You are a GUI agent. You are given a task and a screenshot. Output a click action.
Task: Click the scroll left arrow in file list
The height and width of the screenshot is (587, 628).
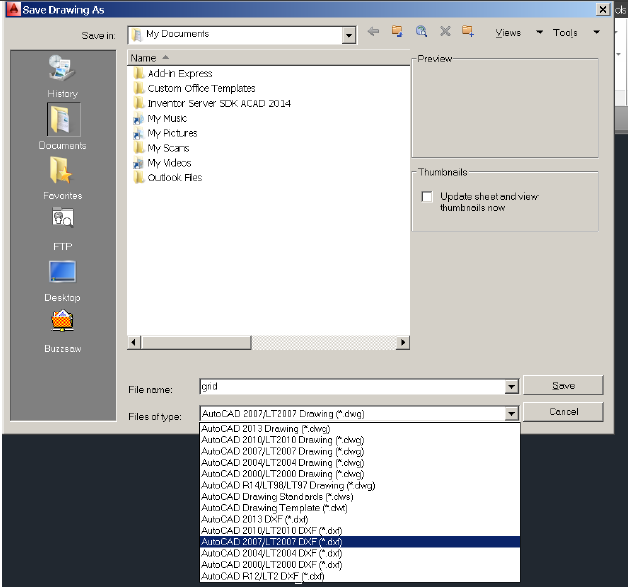pos(134,343)
